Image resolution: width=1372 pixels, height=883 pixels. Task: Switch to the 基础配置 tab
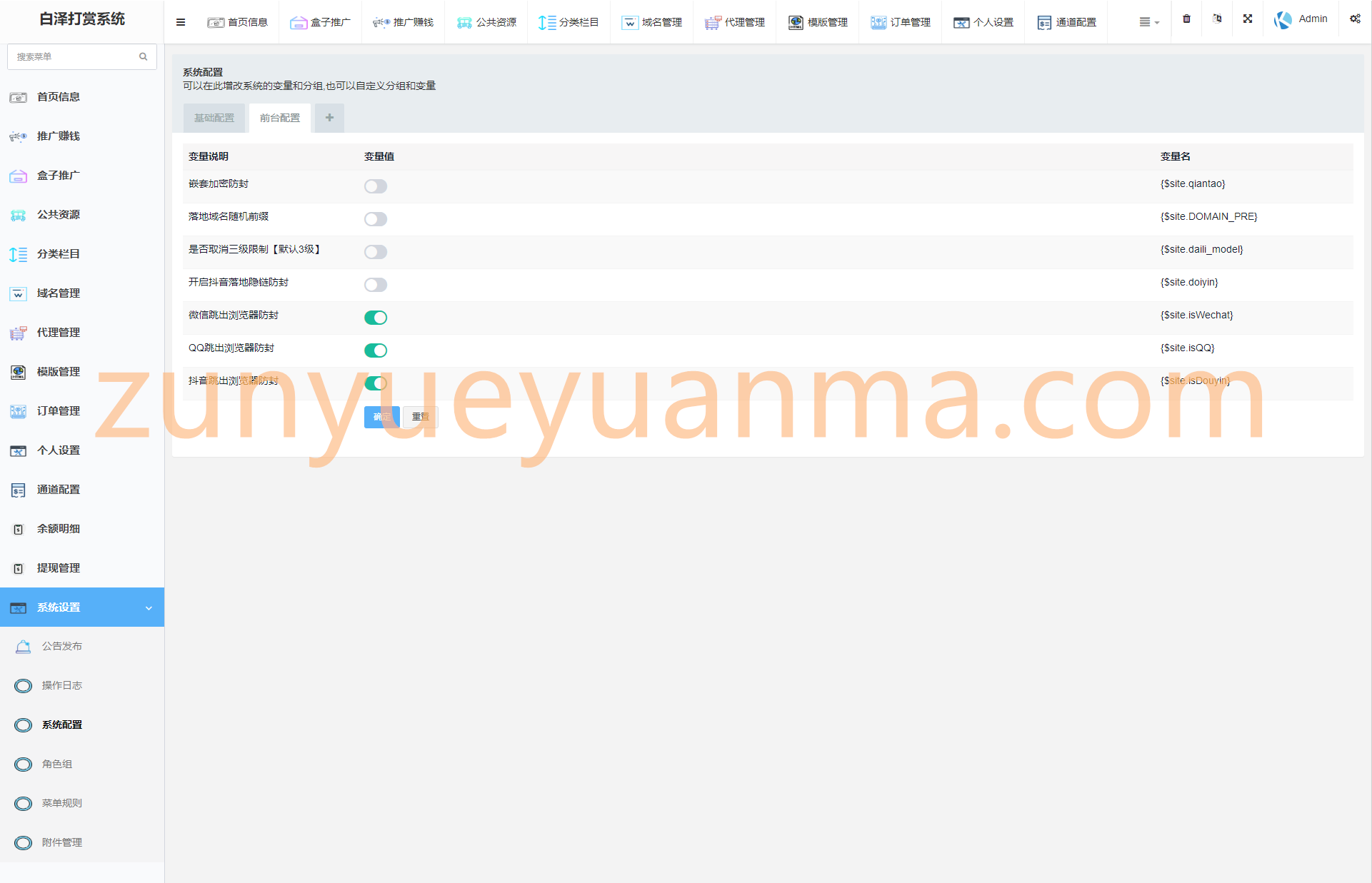click(214, 118)
